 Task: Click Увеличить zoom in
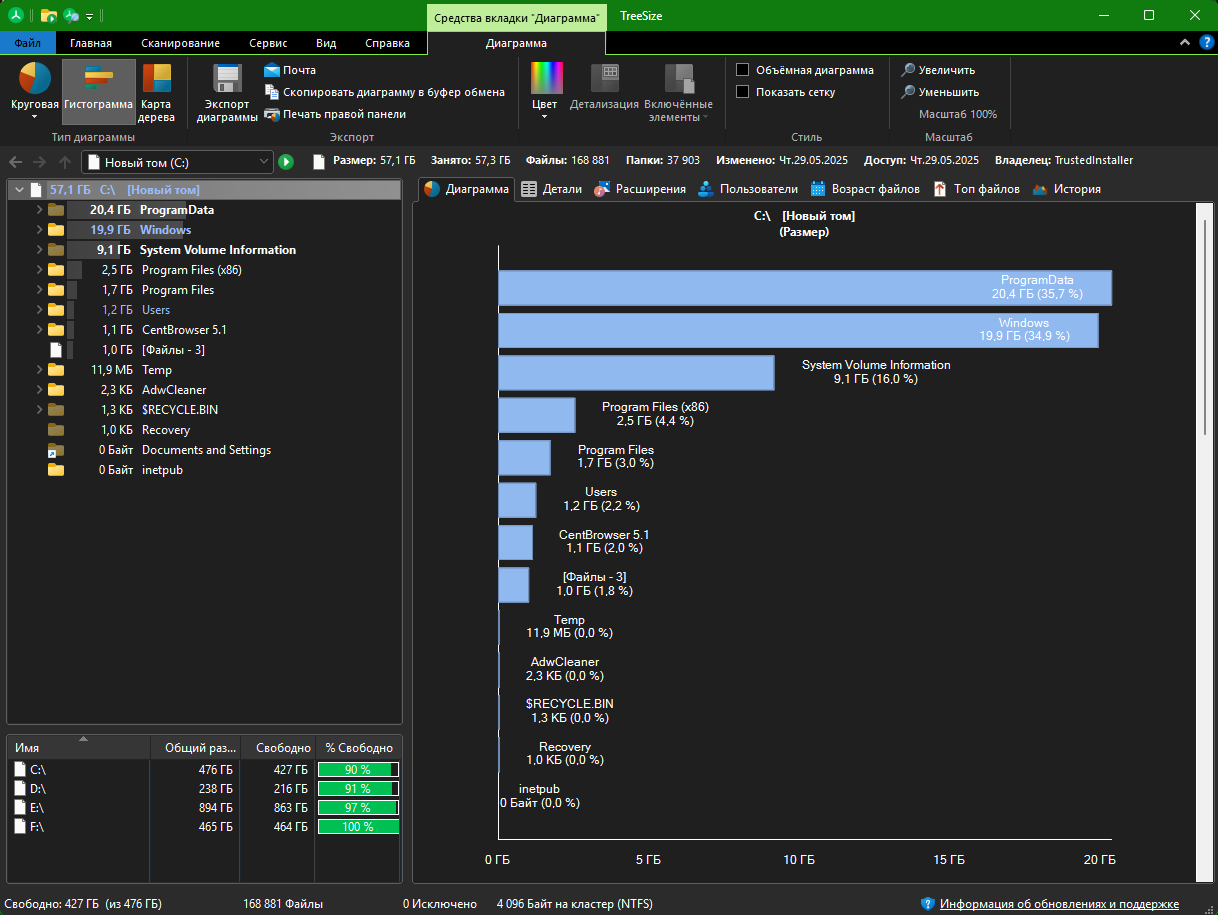(x=938, y=70)
